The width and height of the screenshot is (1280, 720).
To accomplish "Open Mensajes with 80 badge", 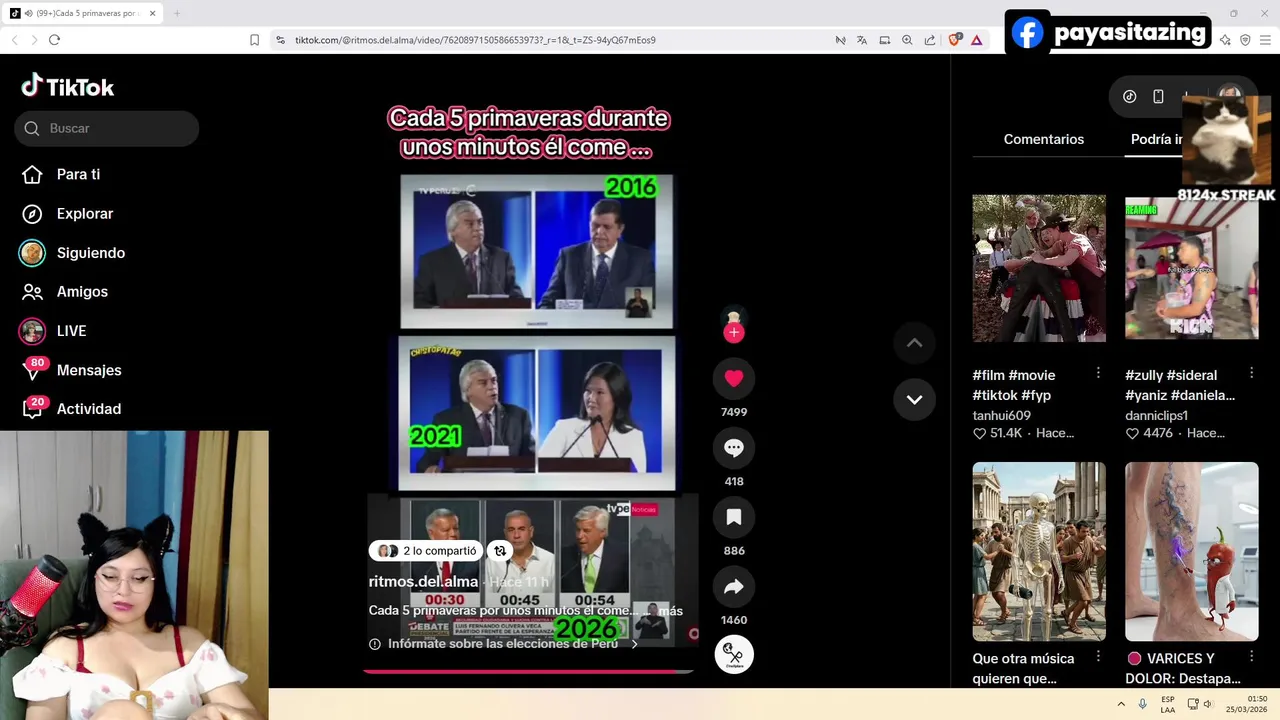I will (x=89, y=370).
